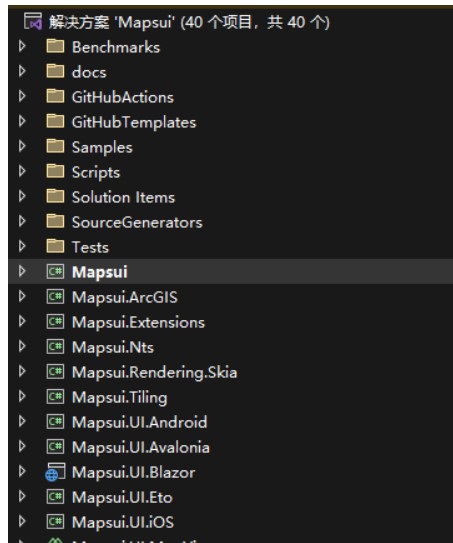453x543 pixels.
Task: Expand the Benchmarks folder
Action: [22, 46]
